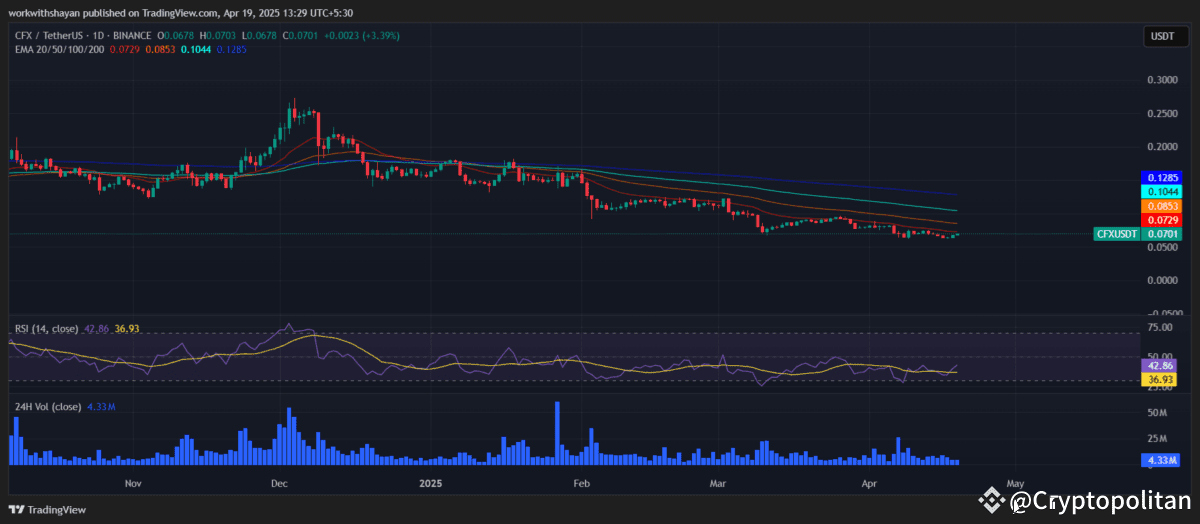This screenshot has height=524, width=1200.
Task: Select the USDT currency button
Action: click(1165, 37)
